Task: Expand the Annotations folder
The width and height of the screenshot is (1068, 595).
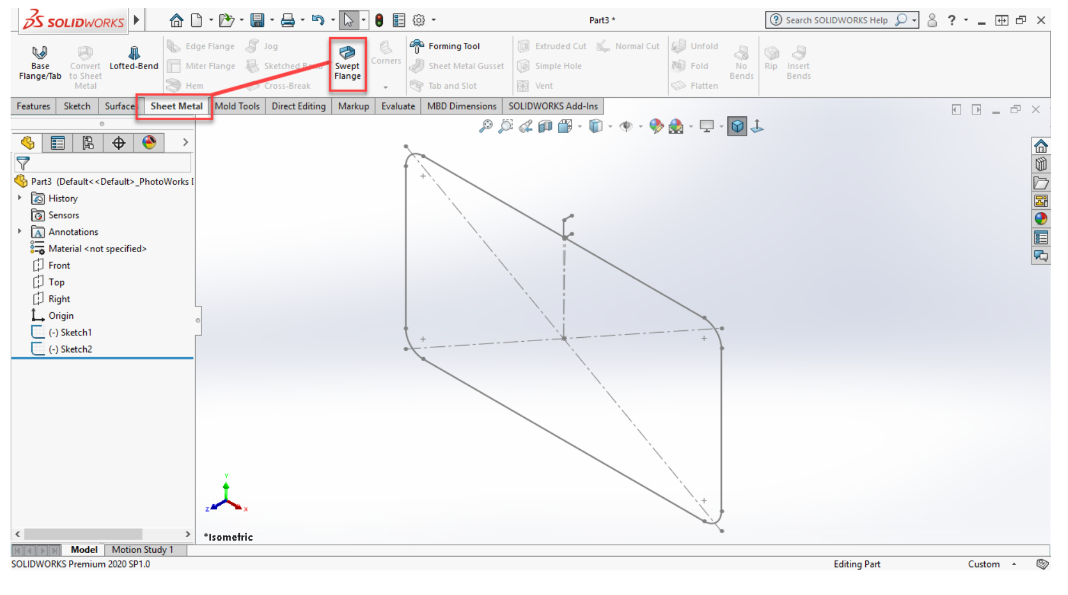Action: [21, 231]
